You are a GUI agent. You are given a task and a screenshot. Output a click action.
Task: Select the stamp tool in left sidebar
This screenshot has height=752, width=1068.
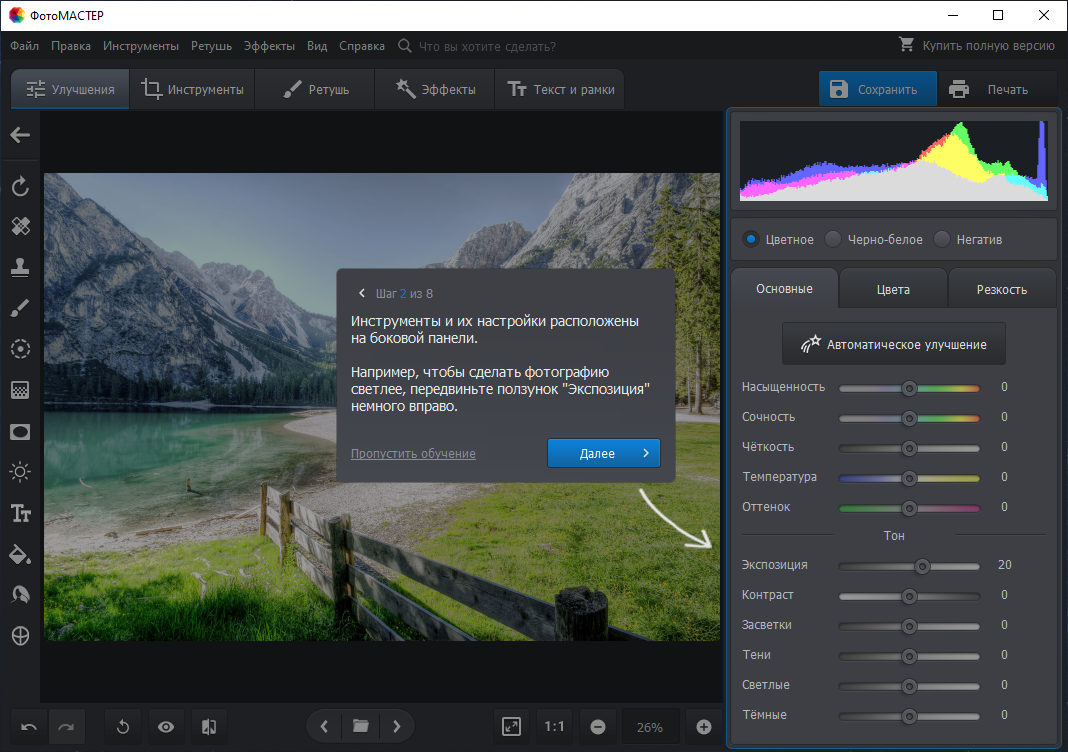click(x=20, y=267)
